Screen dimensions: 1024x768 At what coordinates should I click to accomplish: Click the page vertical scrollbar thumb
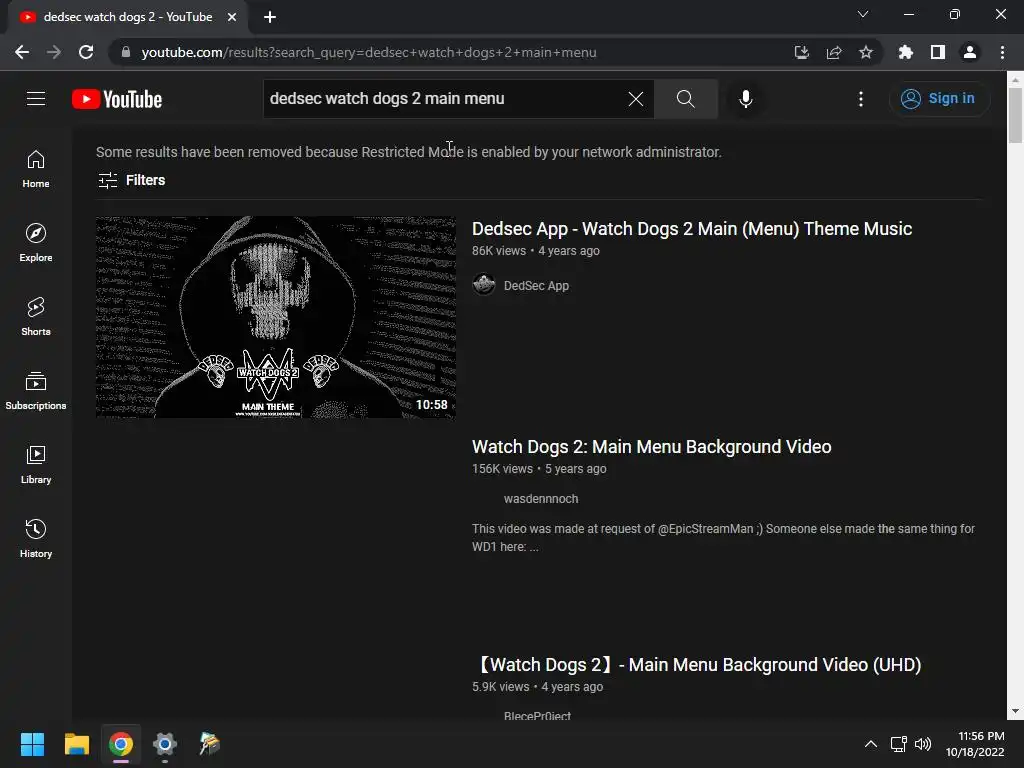tap(1015, 115)
